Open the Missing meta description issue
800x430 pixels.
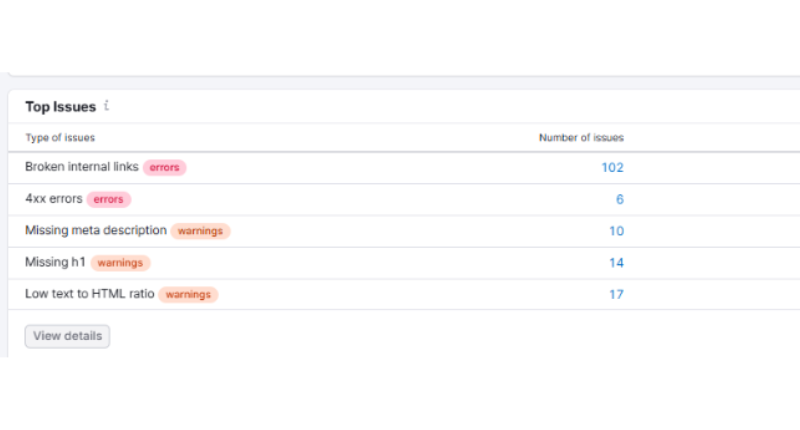click(x=95, y=230)
